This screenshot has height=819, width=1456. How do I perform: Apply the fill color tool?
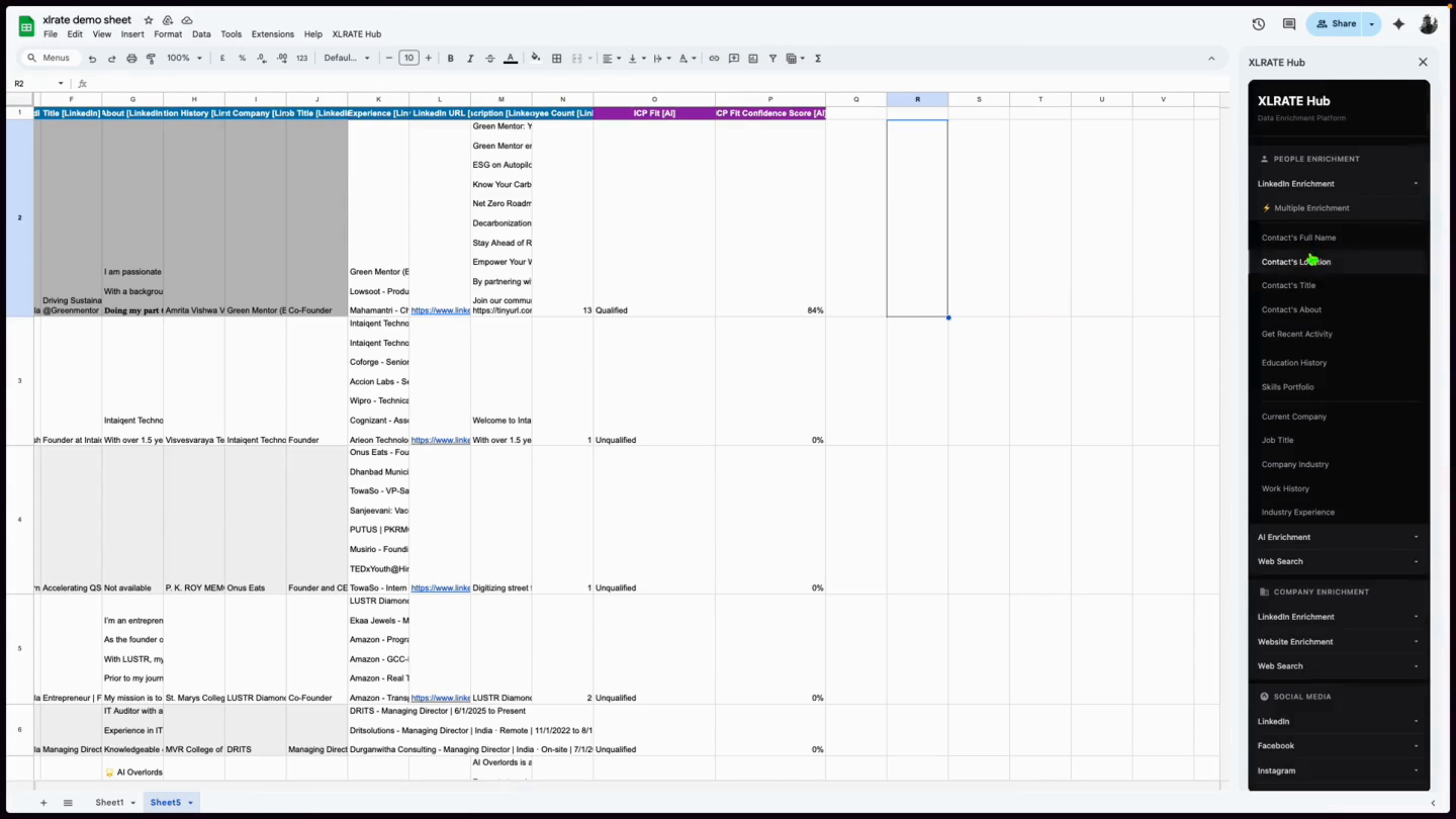pyautogui.click(x=535, y=58)
